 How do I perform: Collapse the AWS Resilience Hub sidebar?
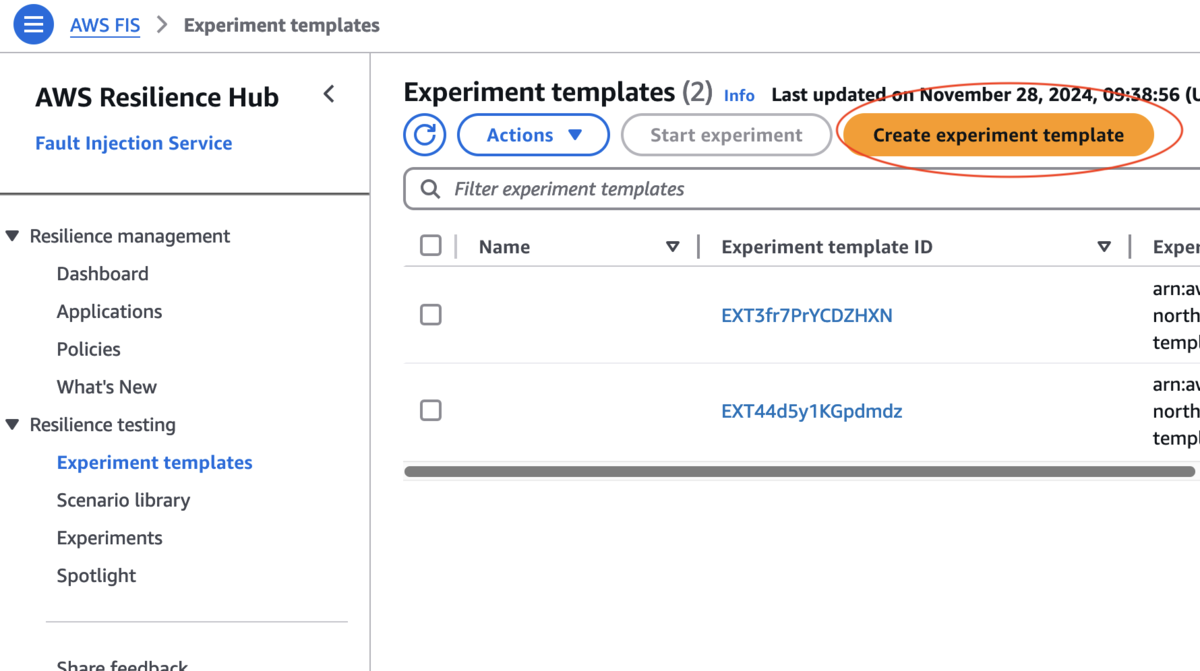coord(328,94)
